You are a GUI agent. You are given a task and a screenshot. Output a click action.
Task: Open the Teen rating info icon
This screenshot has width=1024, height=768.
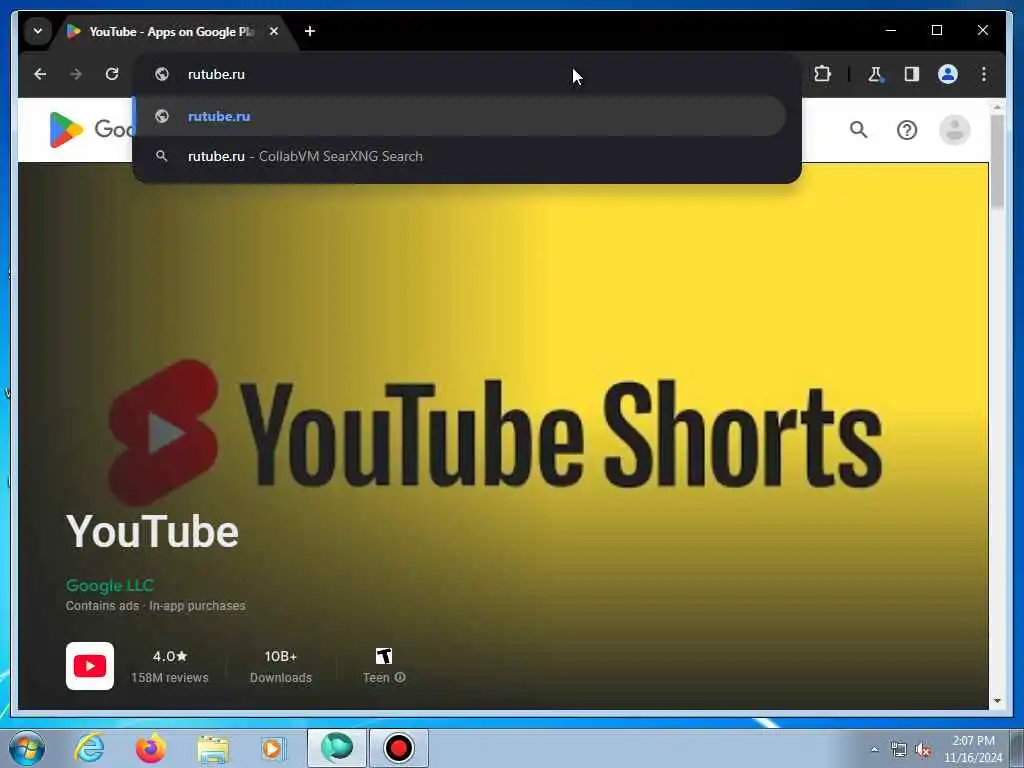[400, 677]
